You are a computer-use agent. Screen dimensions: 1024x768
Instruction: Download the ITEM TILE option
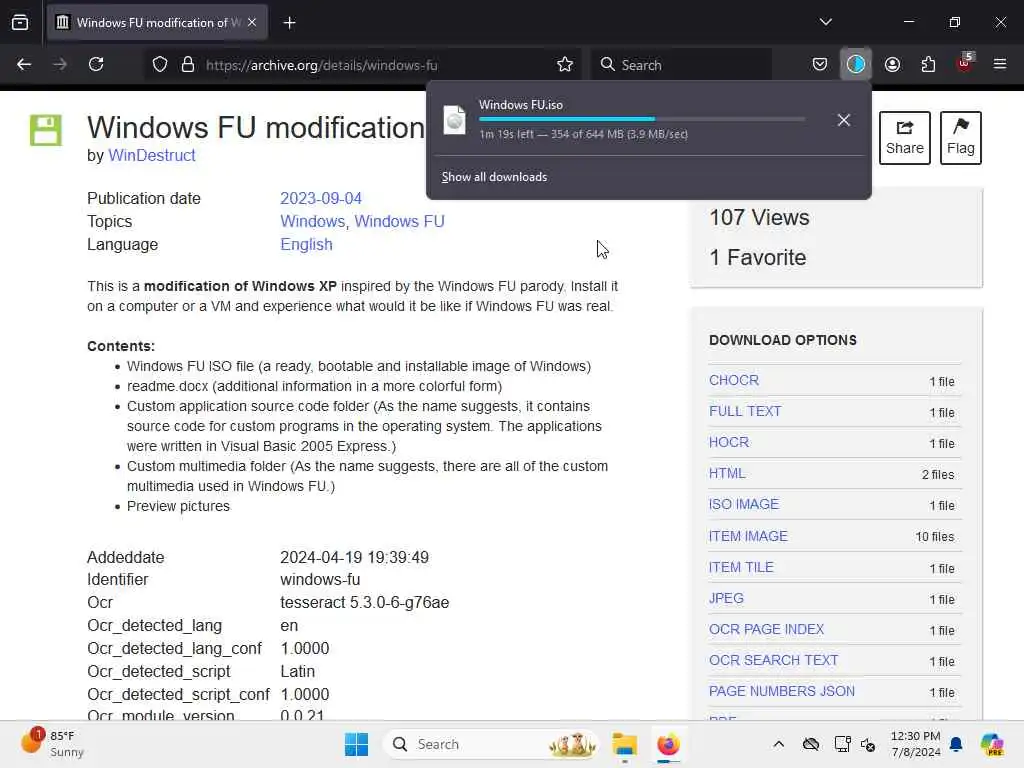point(741,567)
